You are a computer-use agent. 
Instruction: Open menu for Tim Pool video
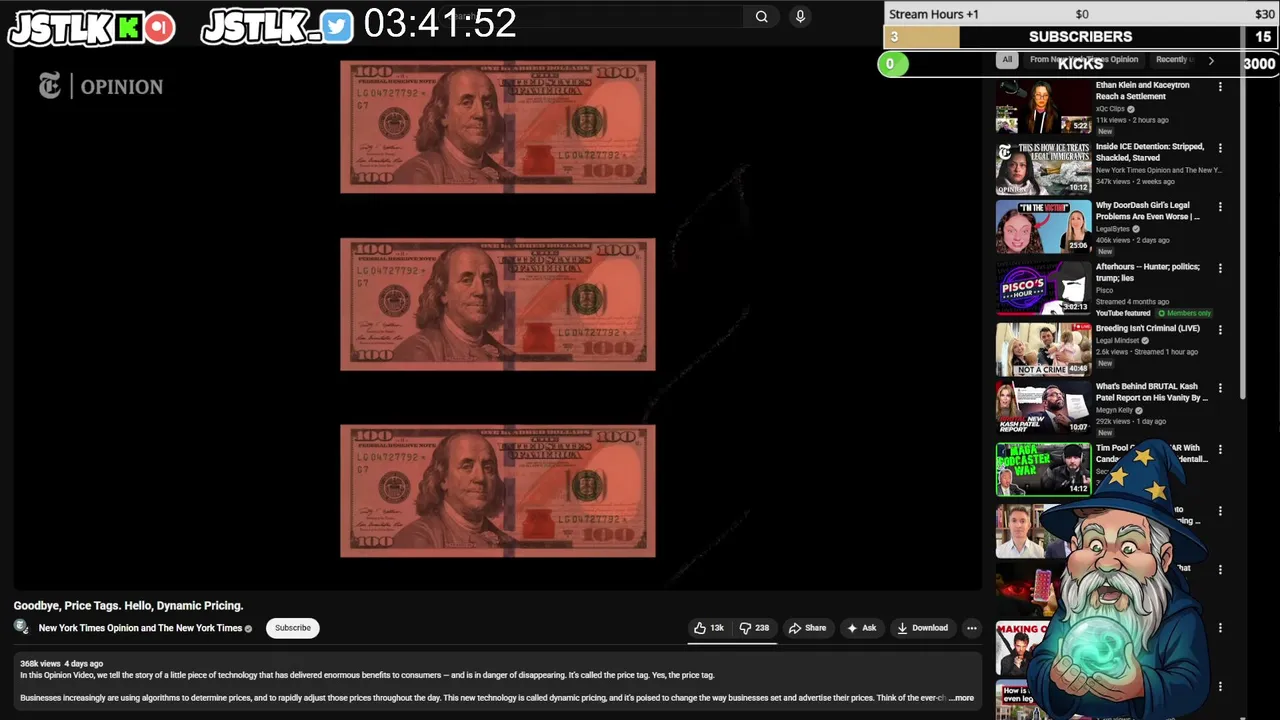click(1220, 450)
